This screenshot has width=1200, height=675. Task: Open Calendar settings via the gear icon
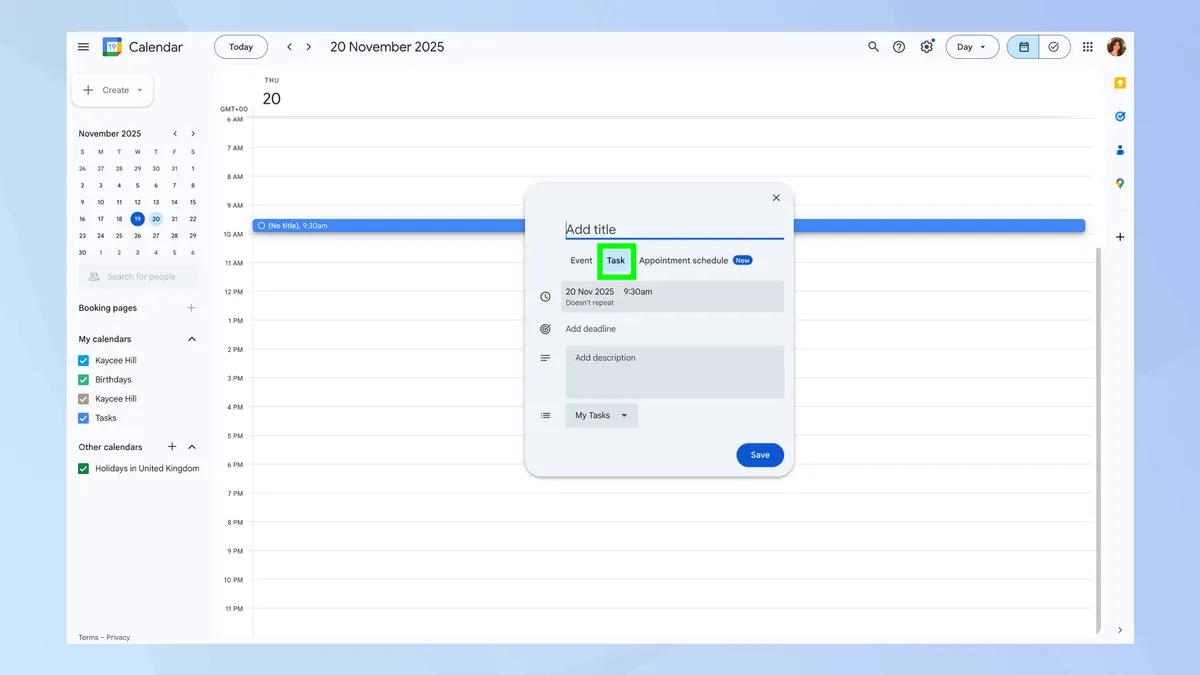926,46
